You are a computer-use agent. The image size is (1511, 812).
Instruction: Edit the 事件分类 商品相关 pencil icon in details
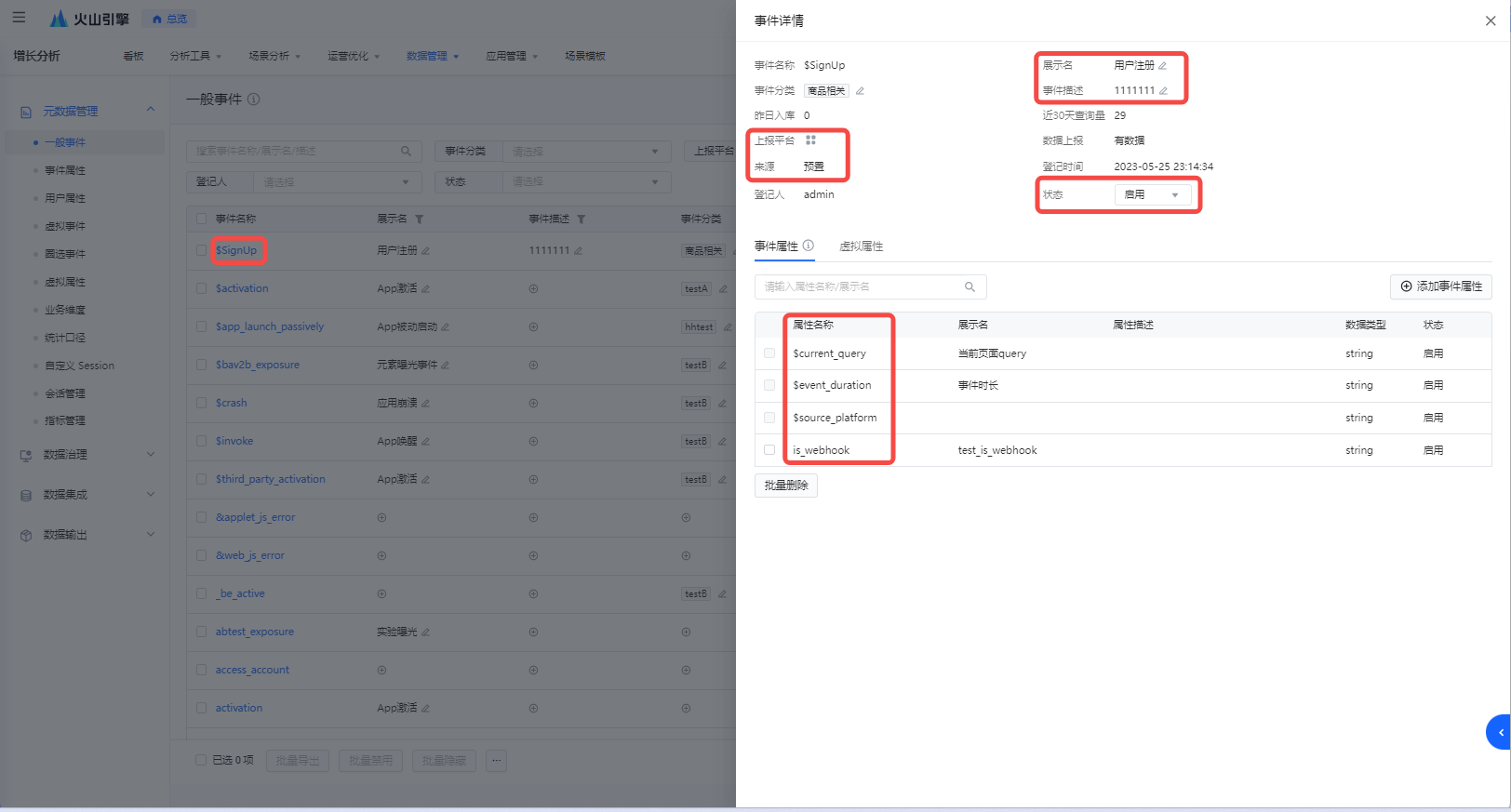[x=860, y=91]
